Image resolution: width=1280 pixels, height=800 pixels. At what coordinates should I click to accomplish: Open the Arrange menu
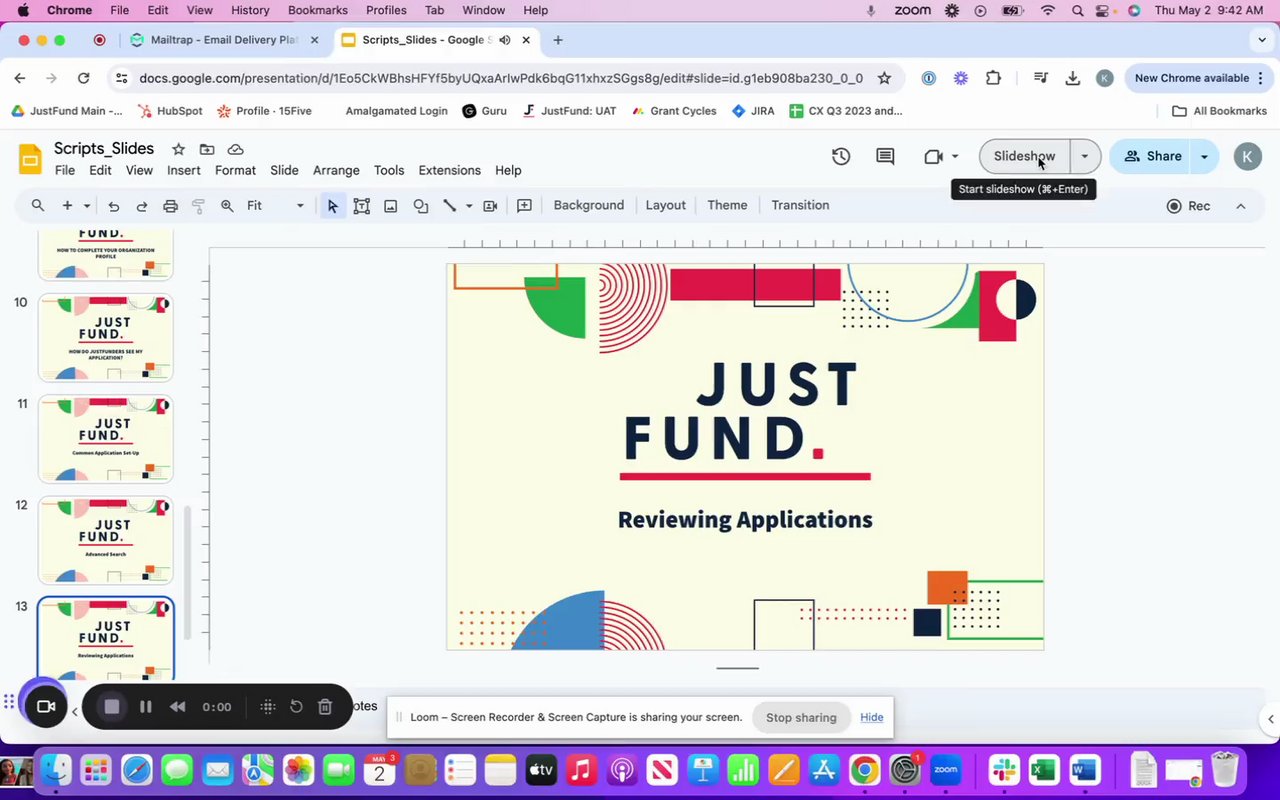(336, 170)
